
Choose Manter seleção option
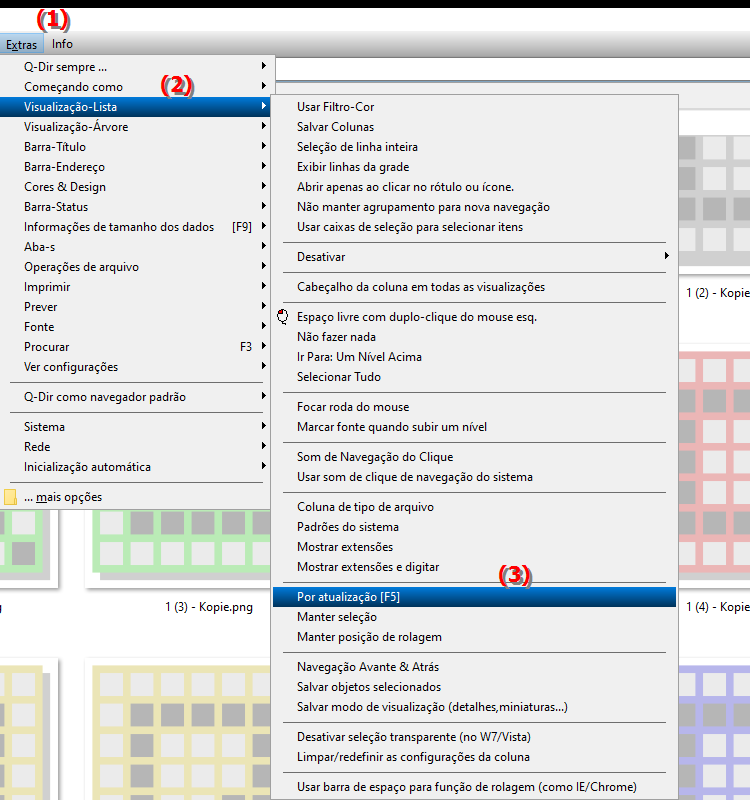pyautogui.click(x=474, y=617)
